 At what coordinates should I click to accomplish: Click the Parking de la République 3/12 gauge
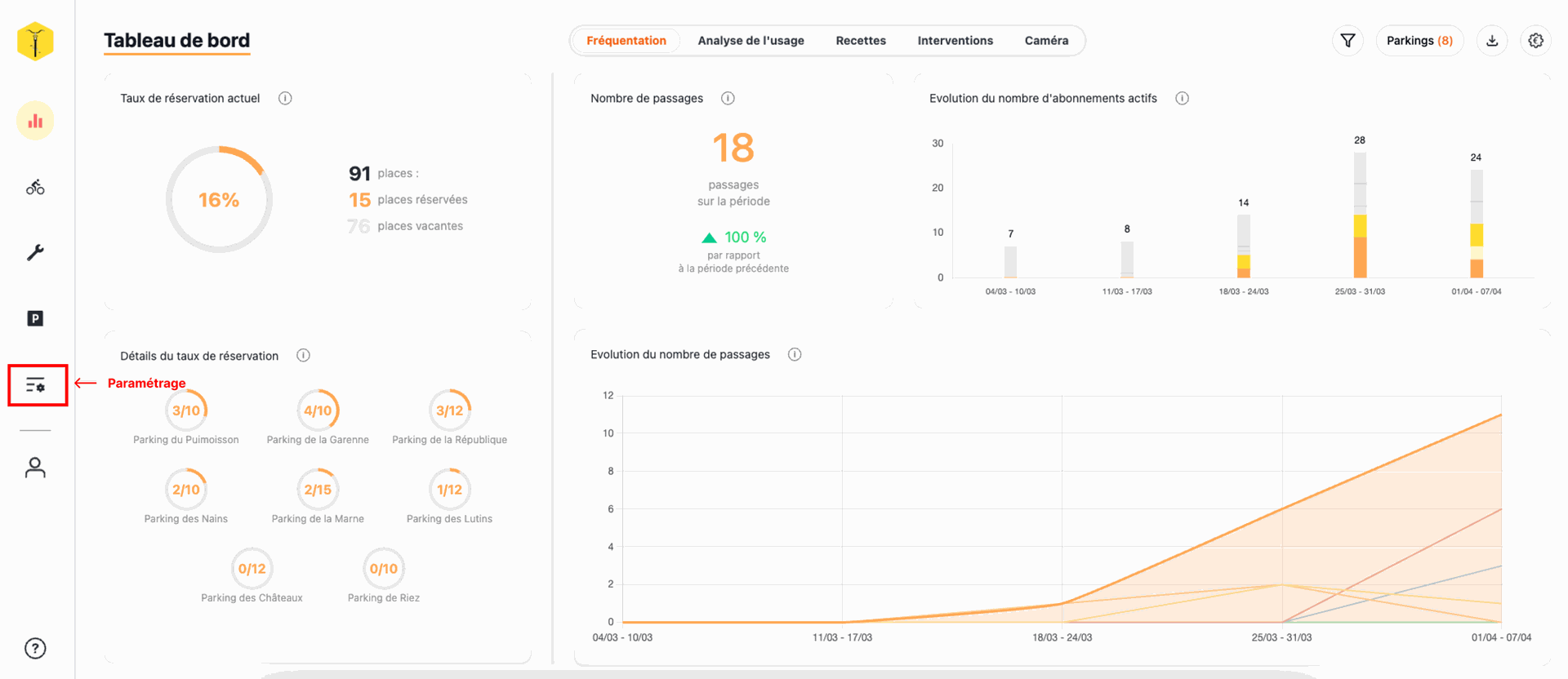coord(450,411)
